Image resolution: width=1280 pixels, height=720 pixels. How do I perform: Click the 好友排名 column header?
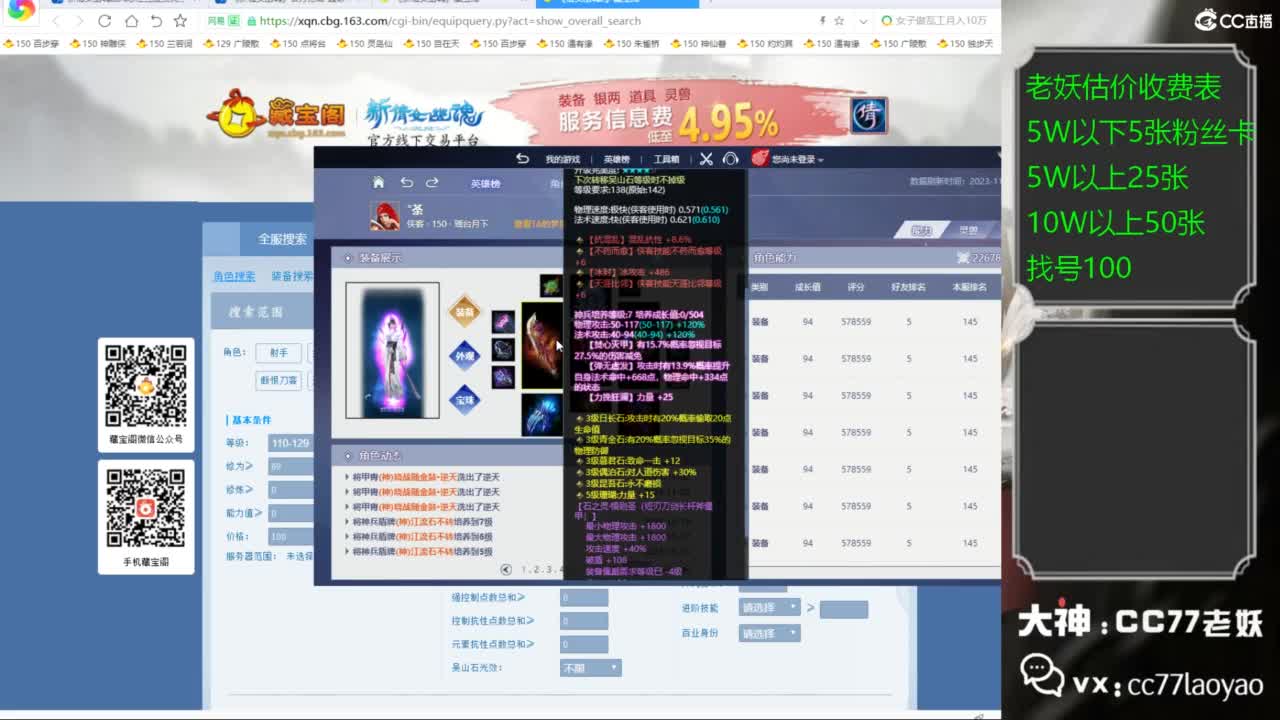tap(908, 287)
